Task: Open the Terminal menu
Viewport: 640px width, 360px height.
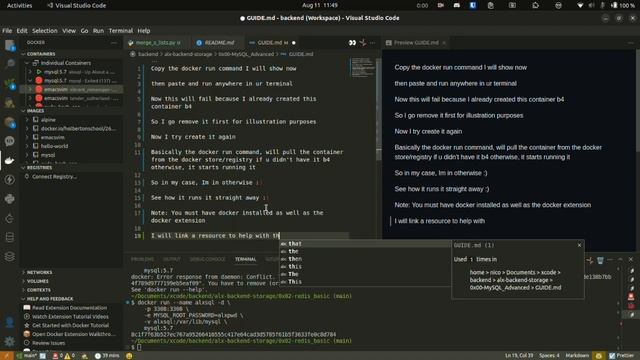Action: pos(120,31)
